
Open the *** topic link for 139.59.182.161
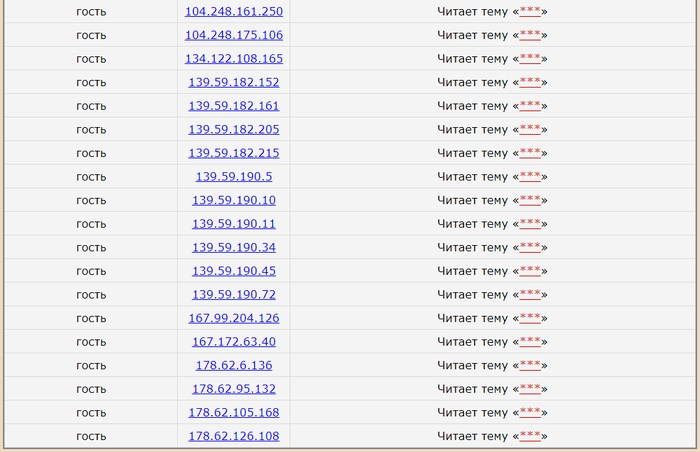click(x=530, y=106)
